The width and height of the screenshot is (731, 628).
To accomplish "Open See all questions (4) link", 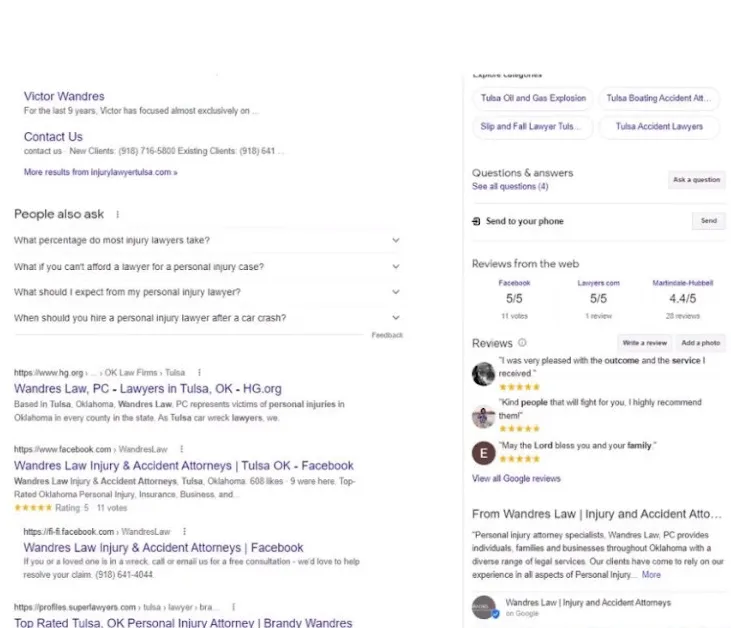I will point(510,186).
